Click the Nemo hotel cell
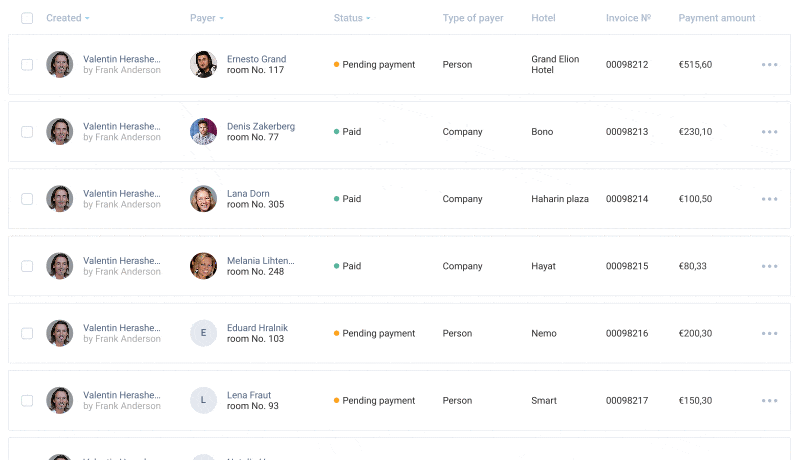The height and width of the screenshot is (460, 800). (544, 334)
